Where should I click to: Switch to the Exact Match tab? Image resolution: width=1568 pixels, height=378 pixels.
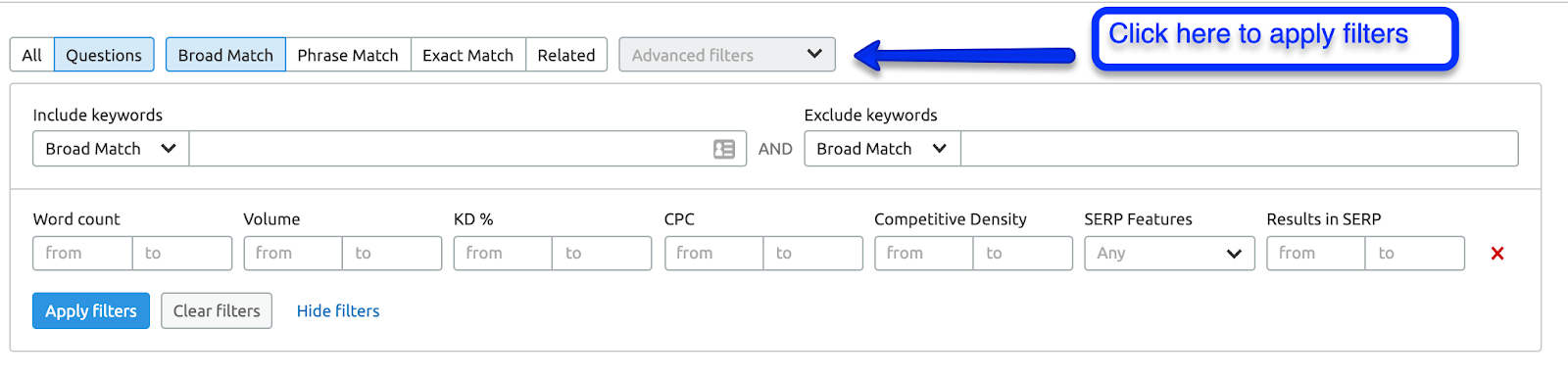click(x=468, y=55)
